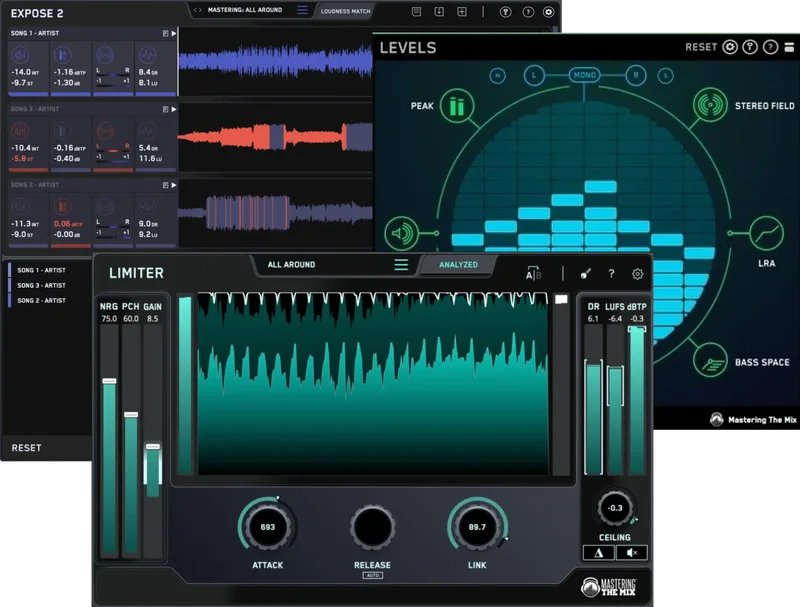Image resolution: width=800 pixels, height=607 pixels.
Task: Click Song 1 dynamic range waveform icon
Action: (147, 55)
